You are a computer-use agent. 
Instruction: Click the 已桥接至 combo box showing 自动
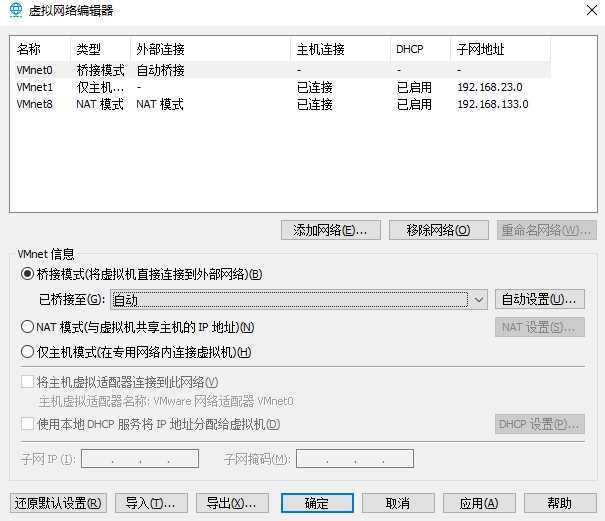299,299
